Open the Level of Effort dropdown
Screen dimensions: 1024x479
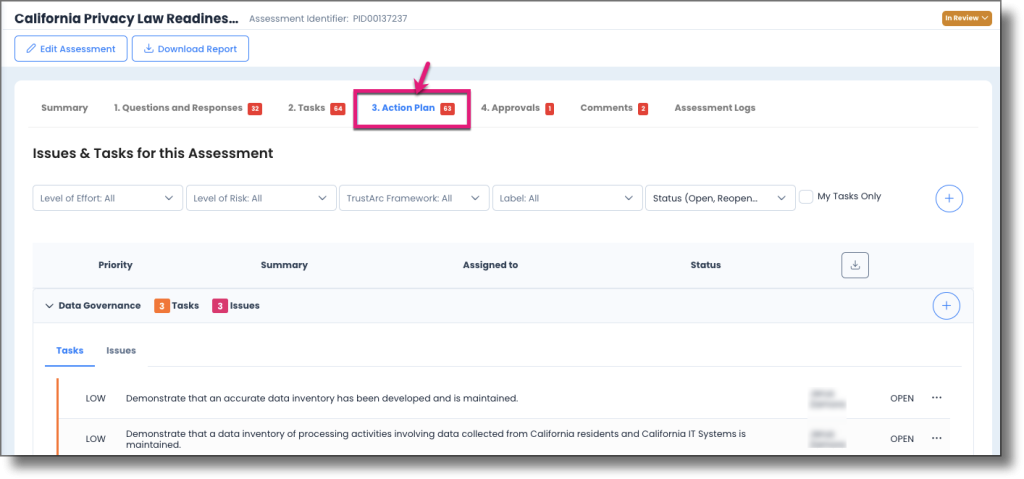click(x=108, y=199)
